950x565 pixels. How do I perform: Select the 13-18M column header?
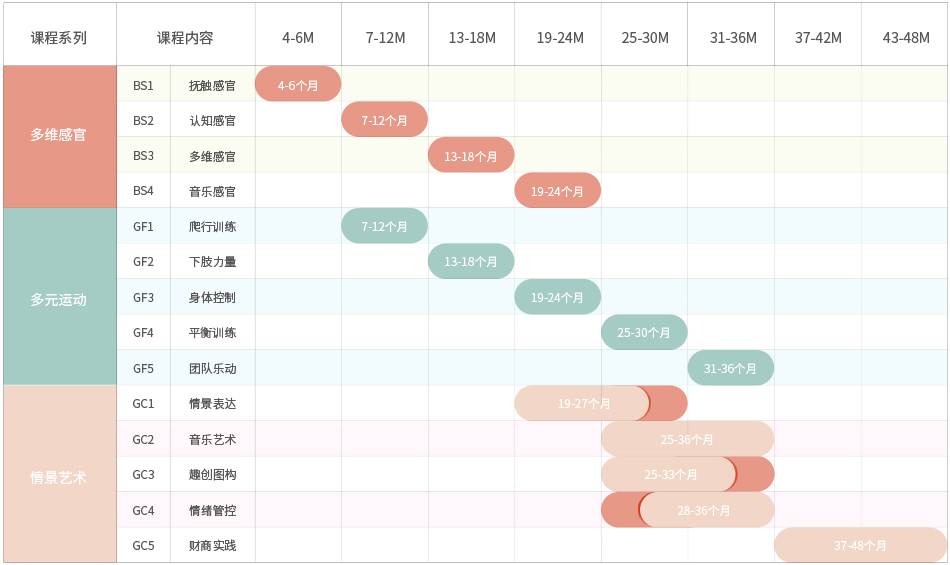(x=472, y=38)
